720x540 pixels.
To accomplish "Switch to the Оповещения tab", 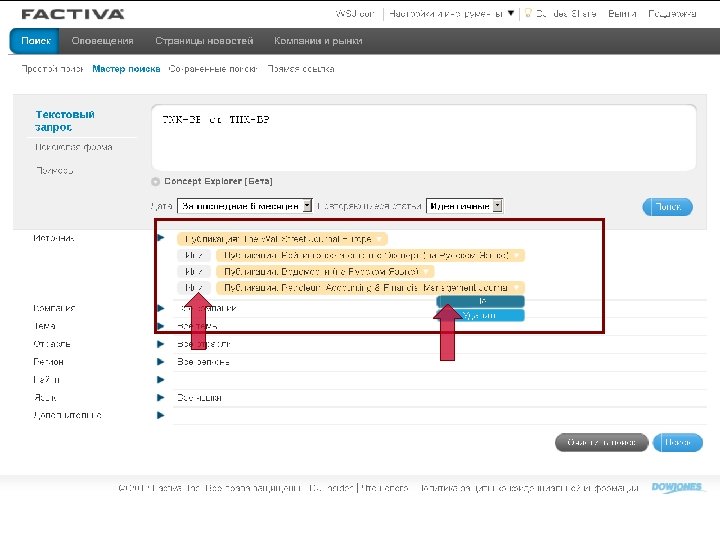I will [x=102, y=41].
